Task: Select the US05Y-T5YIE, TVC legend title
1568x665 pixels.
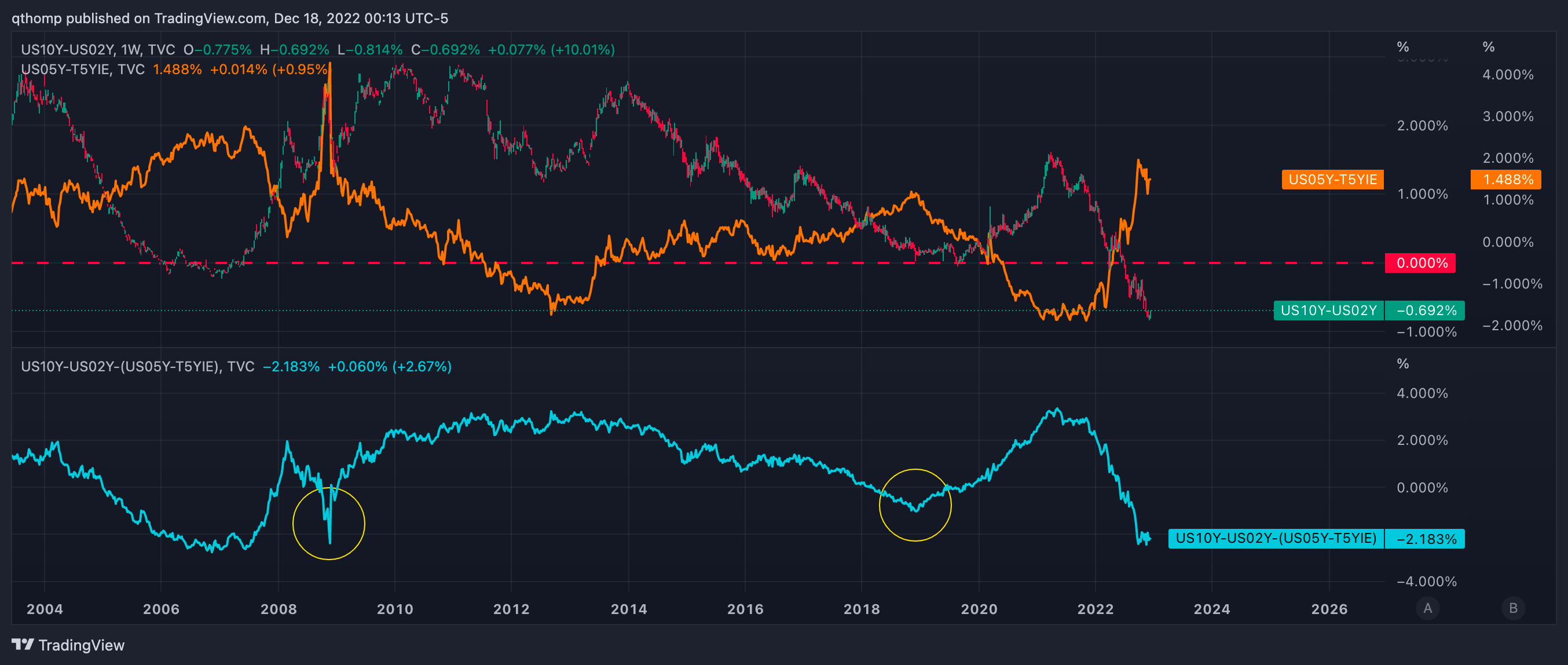Action: (83, 70)
